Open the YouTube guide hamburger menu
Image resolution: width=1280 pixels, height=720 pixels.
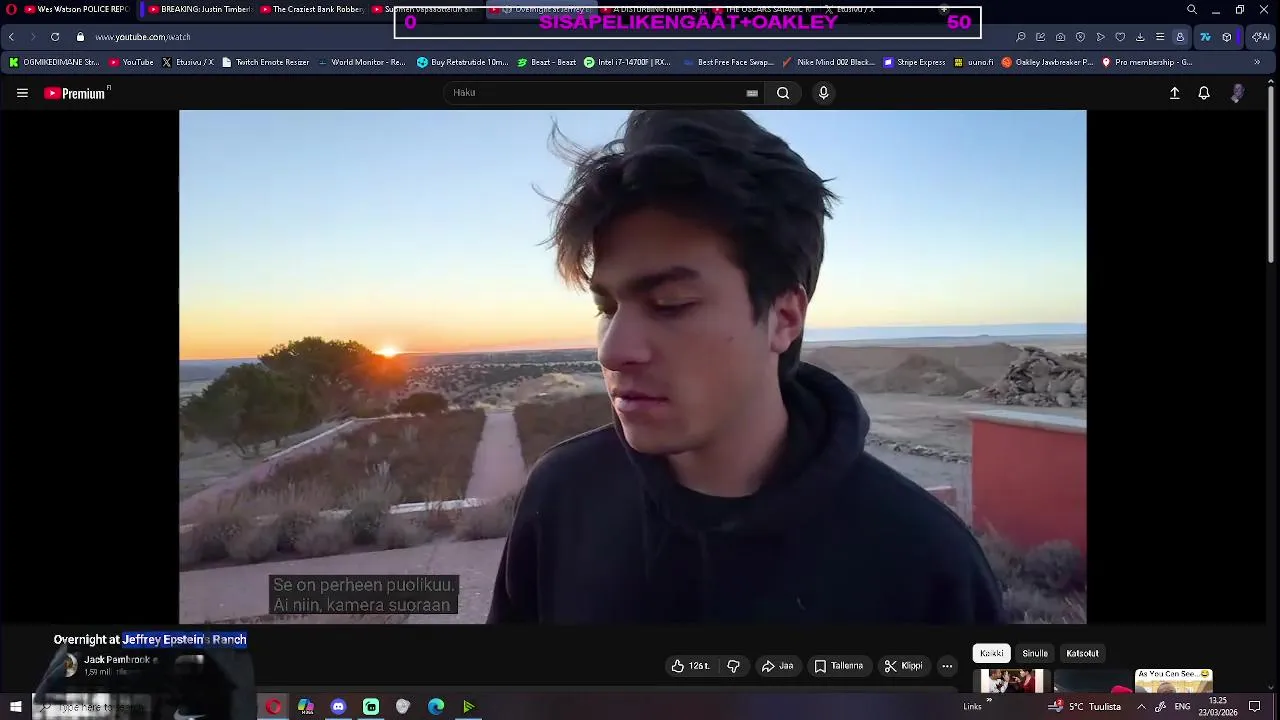22,93
